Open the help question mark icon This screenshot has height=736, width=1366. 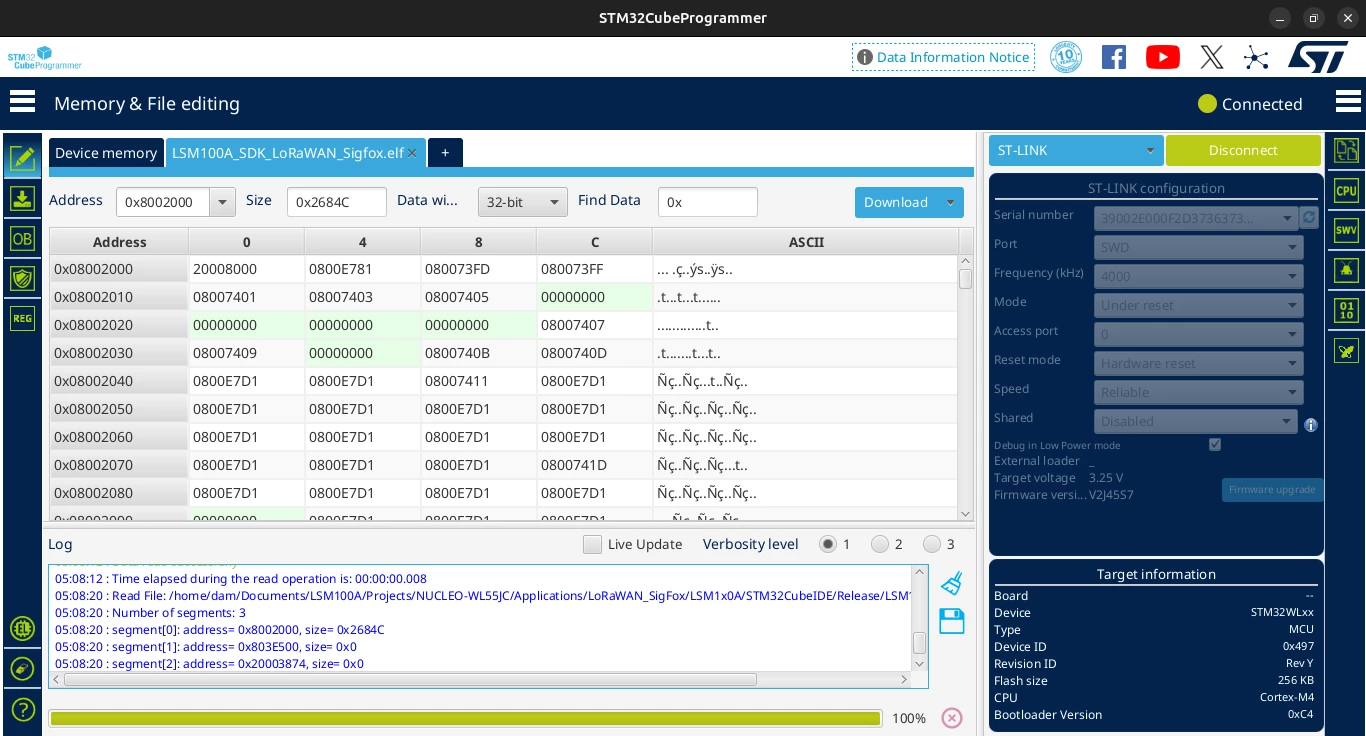(22, 709)
